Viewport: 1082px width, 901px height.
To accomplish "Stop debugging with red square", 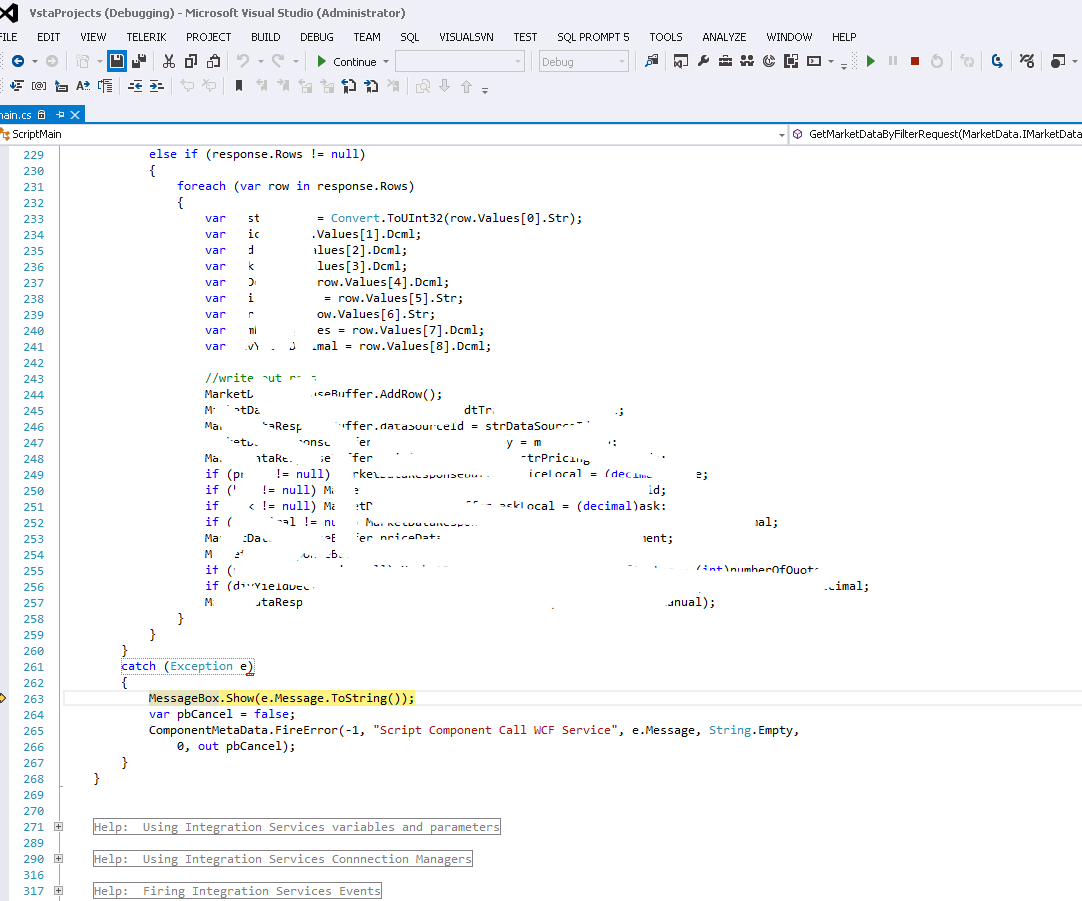I will (915, 61).
